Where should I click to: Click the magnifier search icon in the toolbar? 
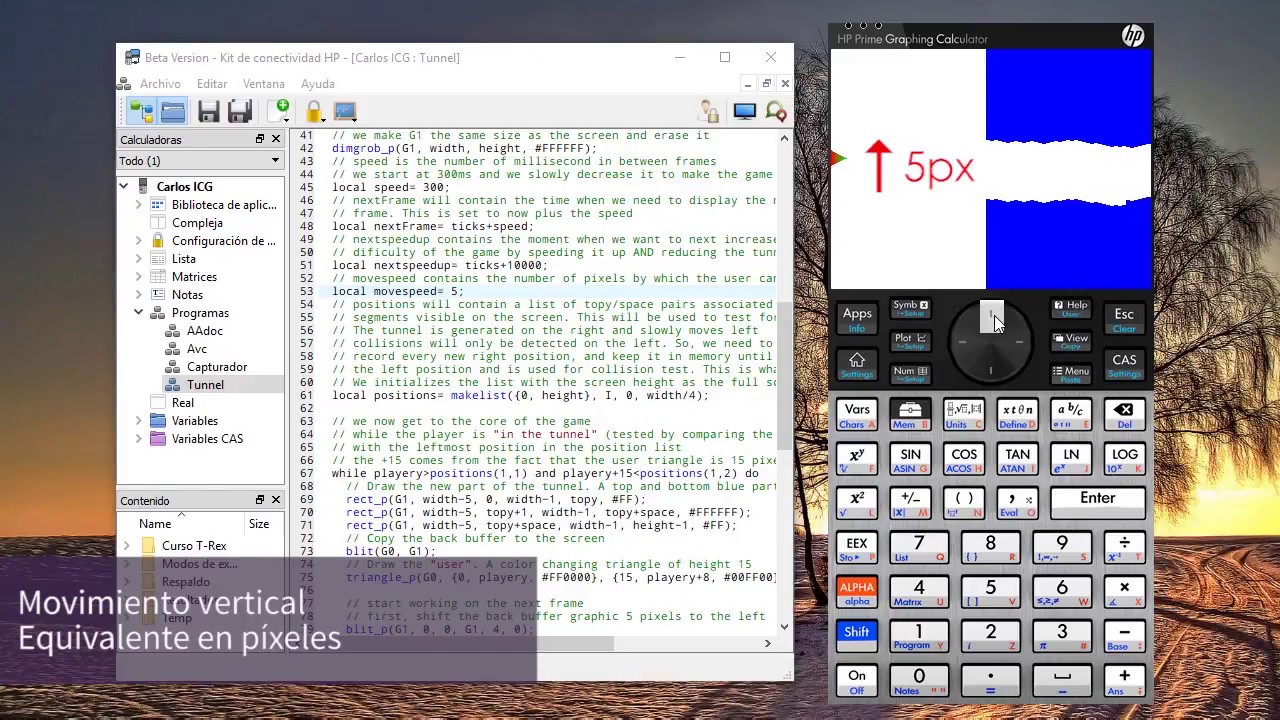[x=776, y=111]
